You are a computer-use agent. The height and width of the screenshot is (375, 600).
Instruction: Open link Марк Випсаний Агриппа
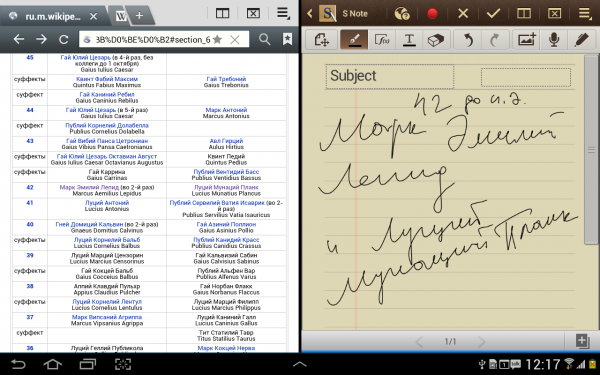[x=107, y=317]
